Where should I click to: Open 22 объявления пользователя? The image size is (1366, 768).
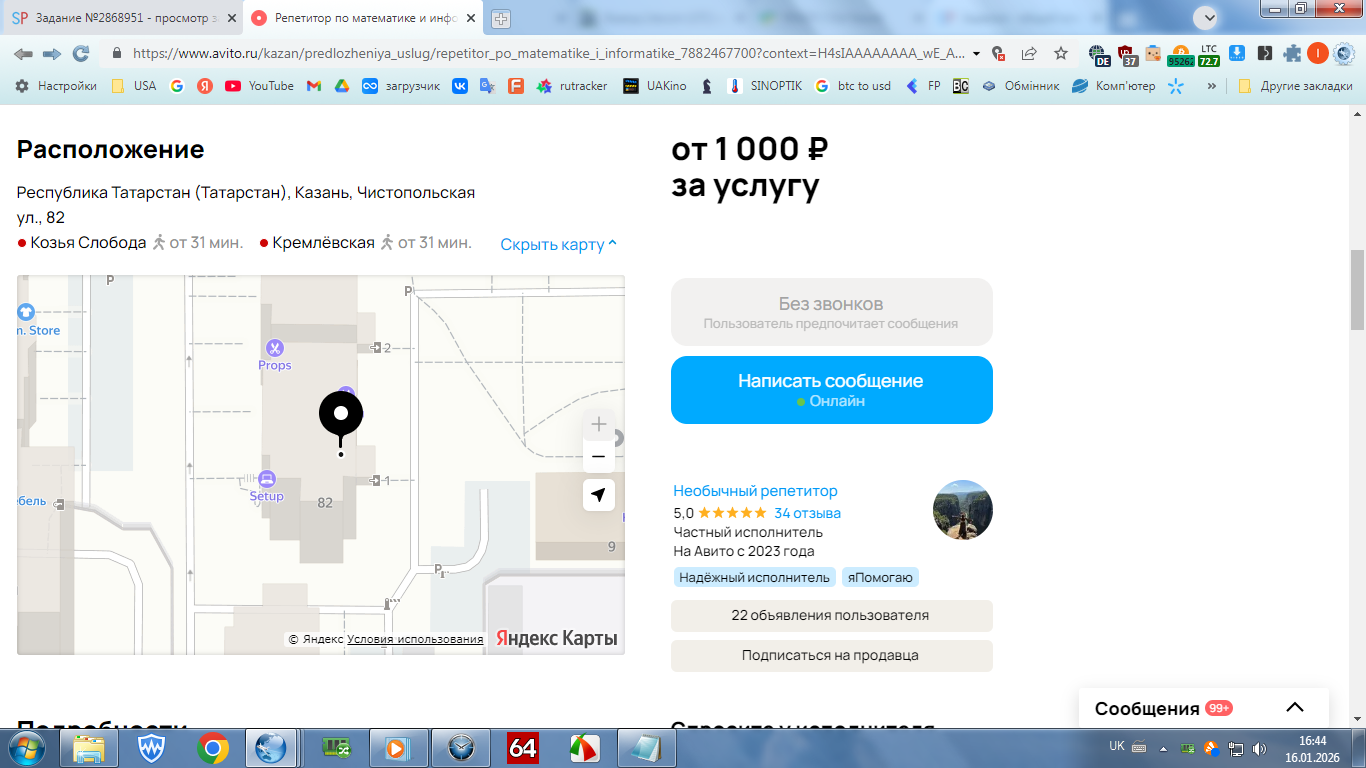click(x=831, y=615)
